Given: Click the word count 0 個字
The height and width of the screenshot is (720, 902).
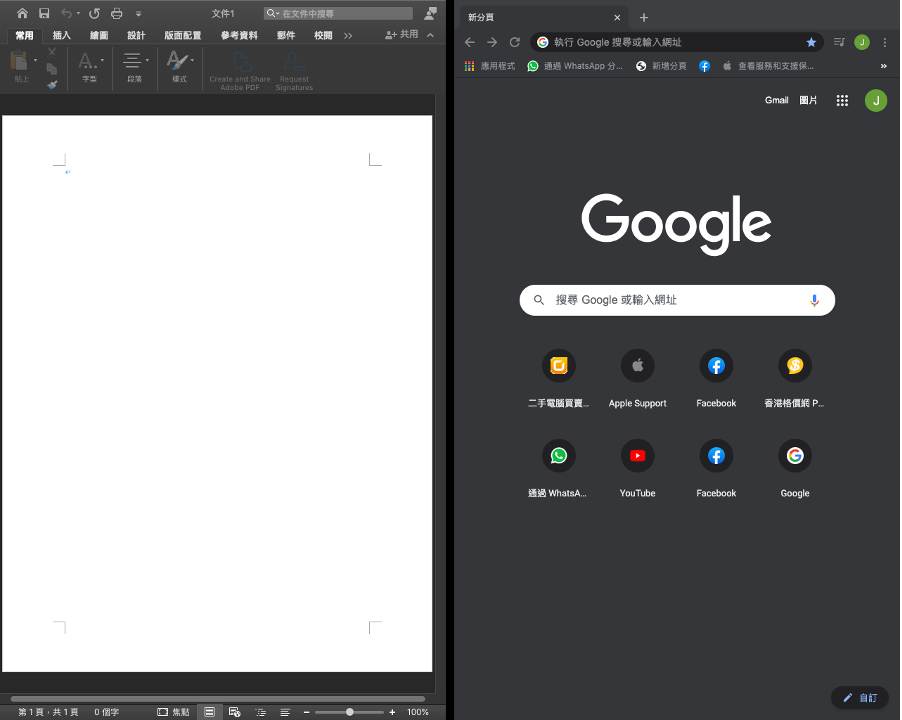Looking at the screenshot, I should pos(107,712).
